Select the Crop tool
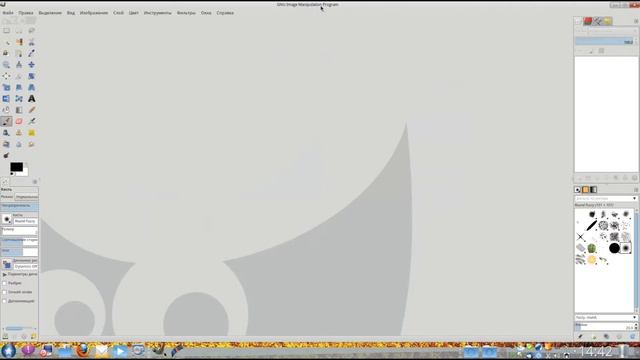This screenshot has width=640, height=360. (x=19, y=76)
